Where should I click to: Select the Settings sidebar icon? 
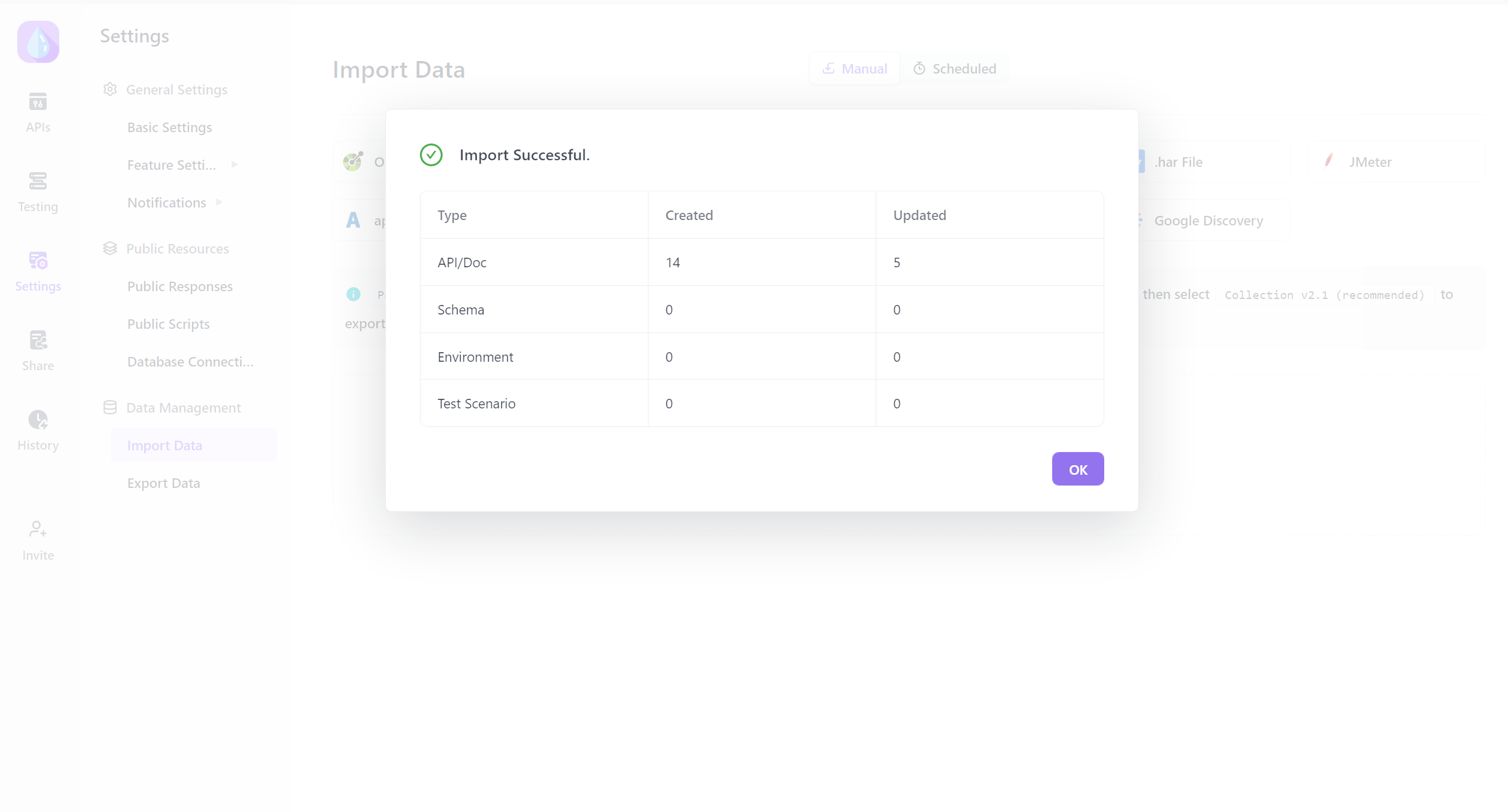pos(38,261)
